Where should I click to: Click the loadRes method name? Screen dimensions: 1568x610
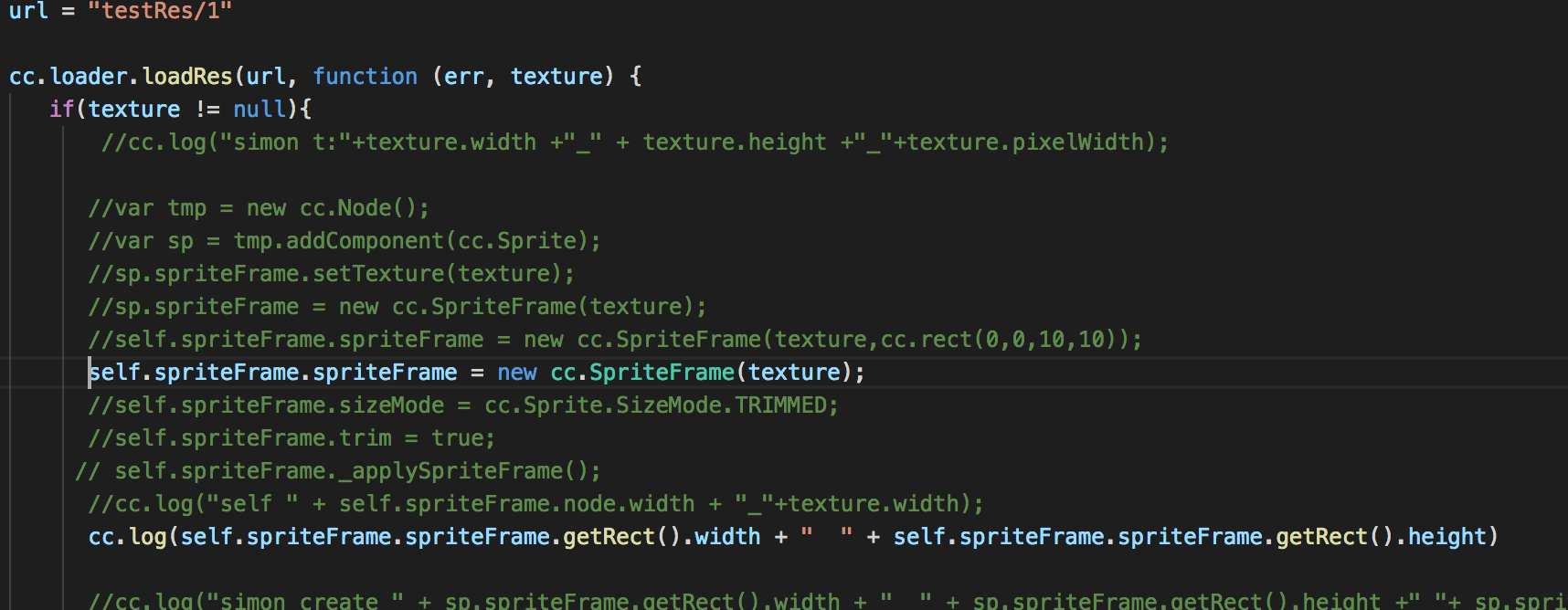pyautogui.click(x=187, y=77)
